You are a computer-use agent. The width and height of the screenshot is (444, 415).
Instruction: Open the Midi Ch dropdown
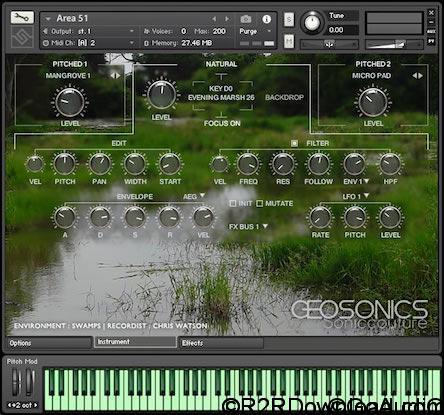coord(89,43)
